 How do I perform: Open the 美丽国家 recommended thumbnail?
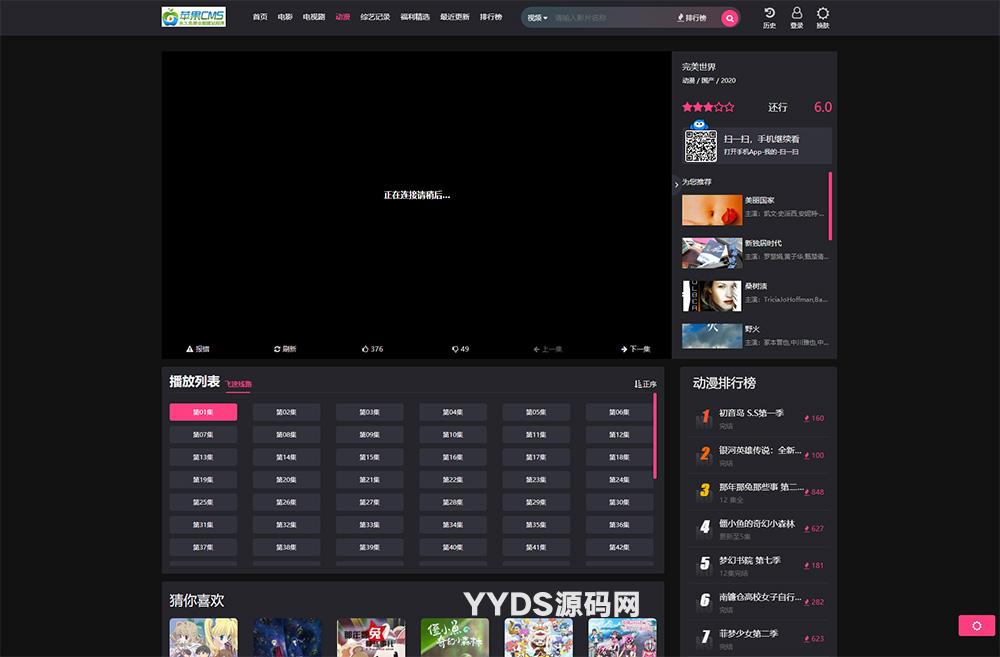click(x=711, y=210)
